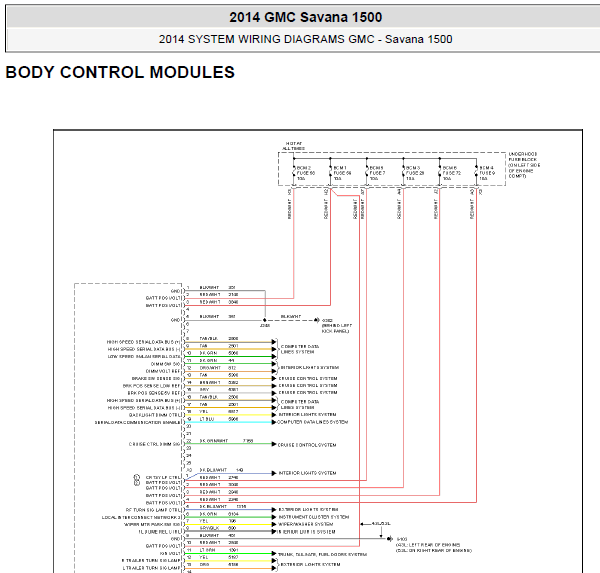Select "RF TURN SIG LAMP CTRL" label
Viewport: 600px width, 573px height.
pos(153,510)
